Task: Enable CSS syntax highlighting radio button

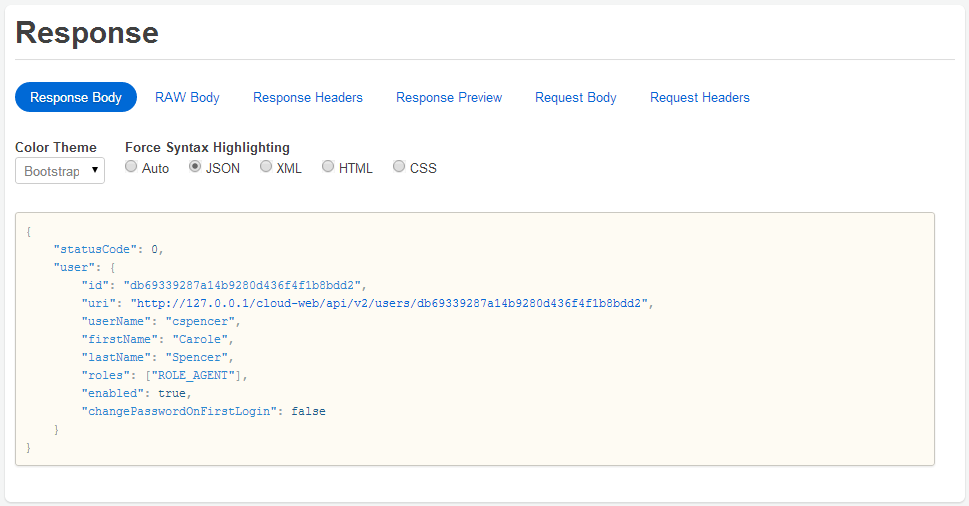Action: (399, 167)
